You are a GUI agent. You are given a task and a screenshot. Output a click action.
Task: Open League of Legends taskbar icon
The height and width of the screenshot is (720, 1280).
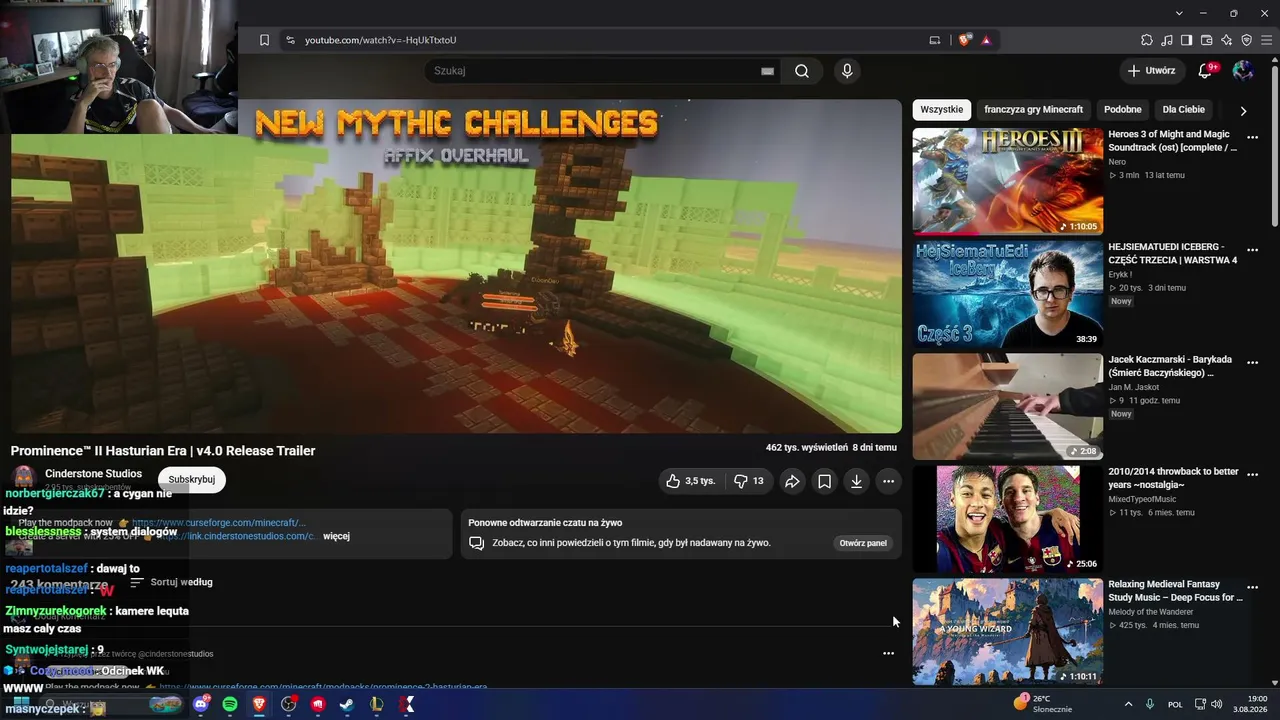tap(377, 704)
